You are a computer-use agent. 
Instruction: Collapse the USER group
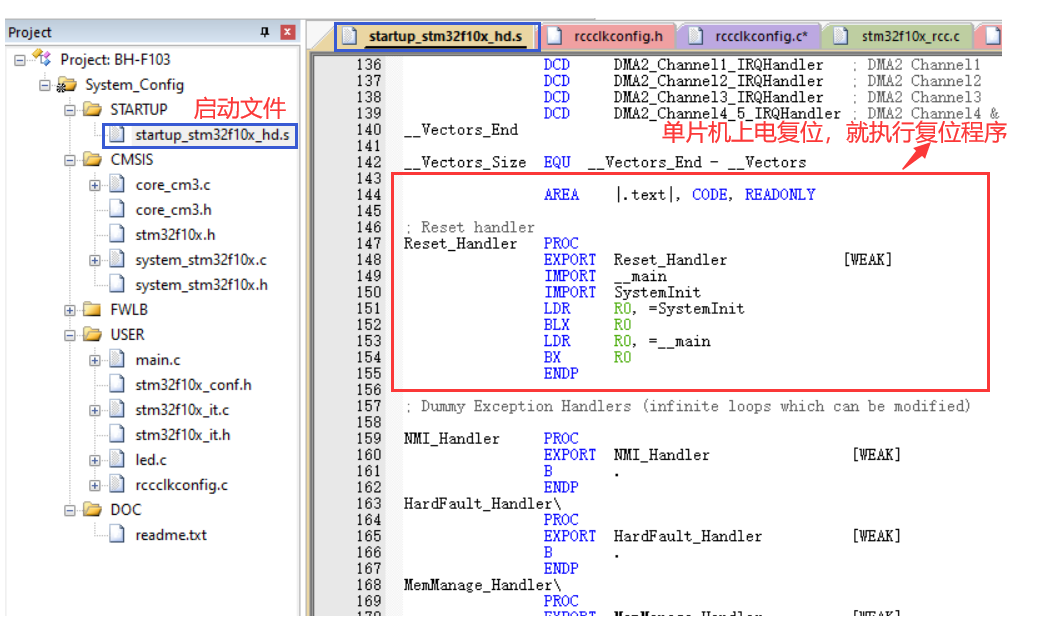click(x=67, y=334)
